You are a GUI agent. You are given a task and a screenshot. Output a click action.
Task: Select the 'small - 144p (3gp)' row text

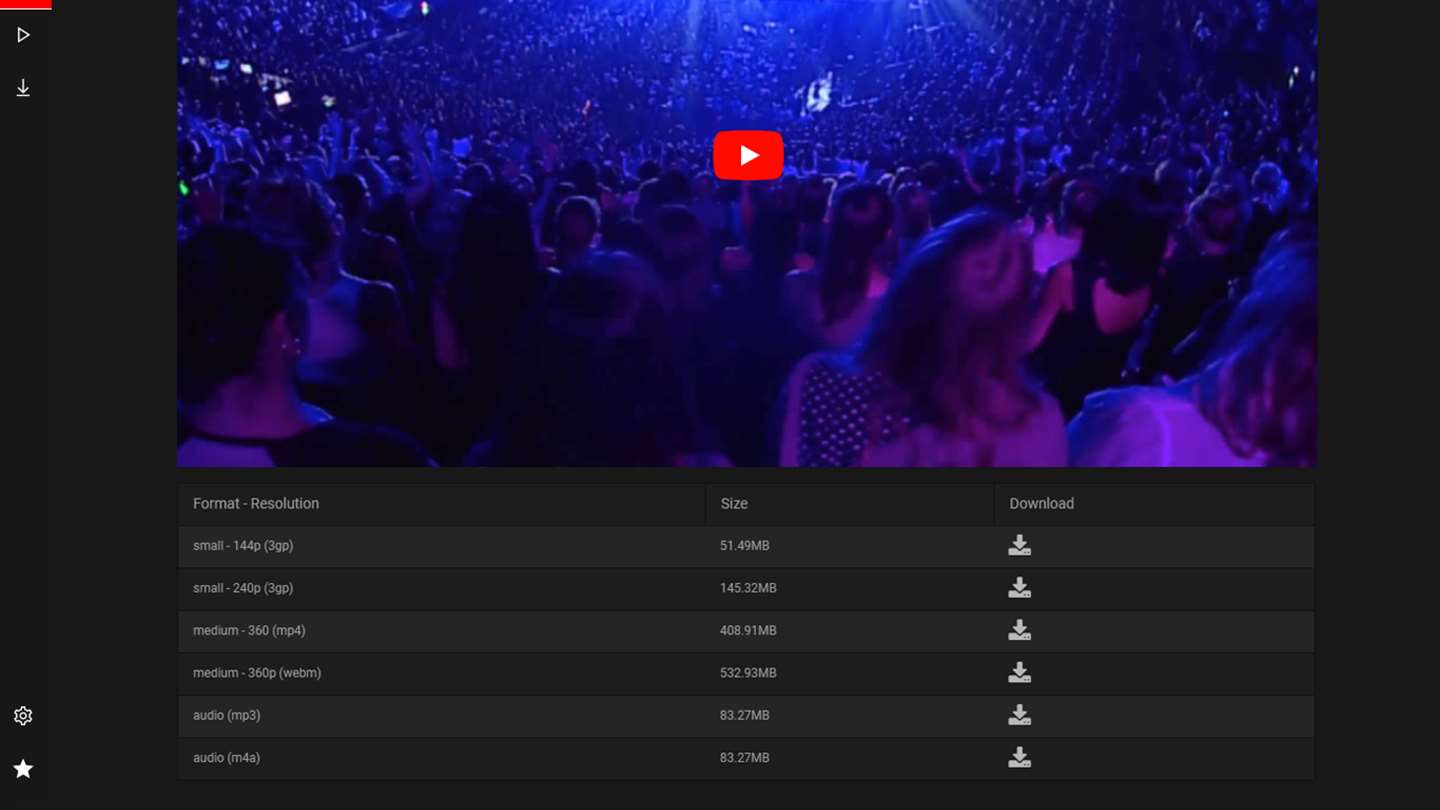[x=243, y=546]
